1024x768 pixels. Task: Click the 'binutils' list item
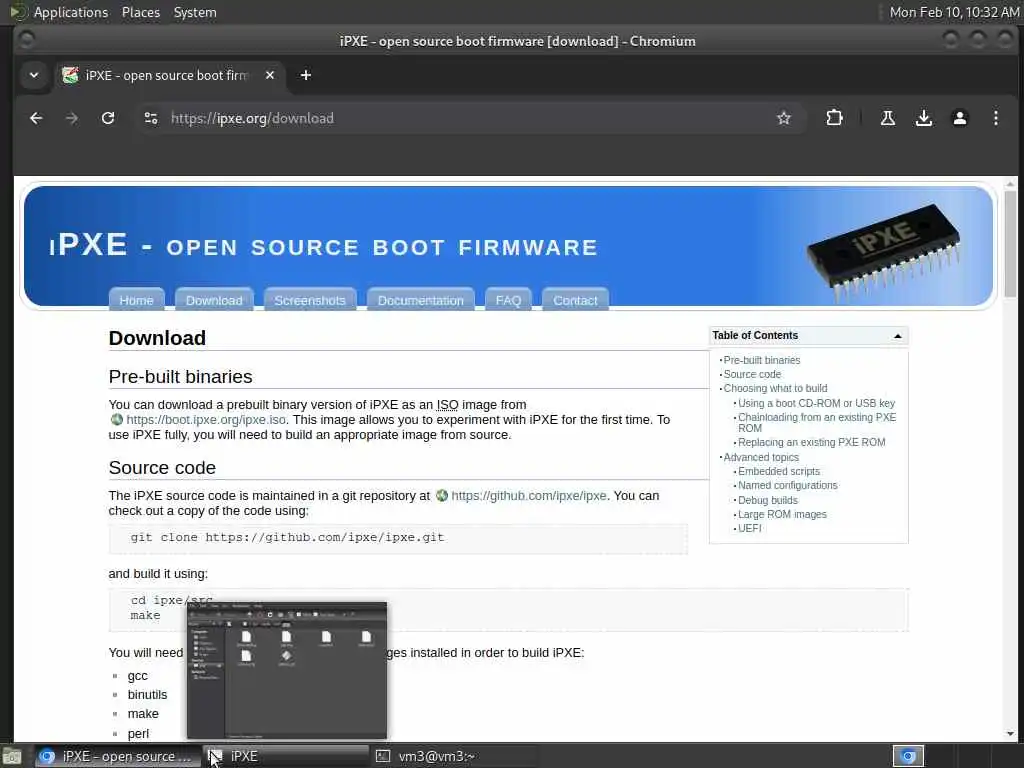click(147, 695)
